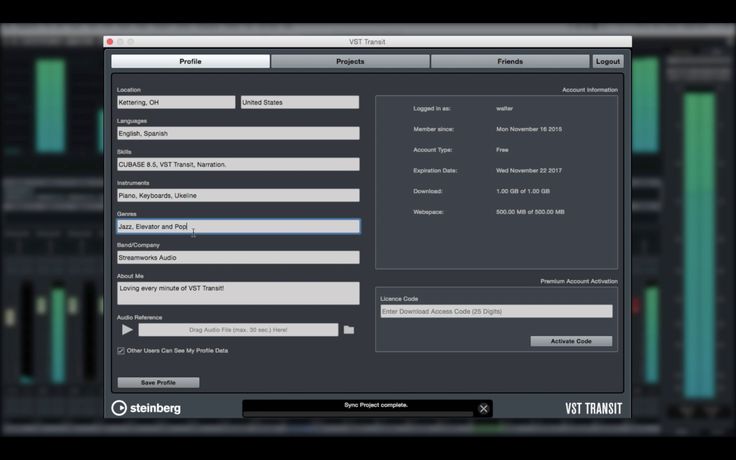This screenshot has width=736, height=460.
Task: Open the folder browse icon for audio reference
Action: pos(349,330)
